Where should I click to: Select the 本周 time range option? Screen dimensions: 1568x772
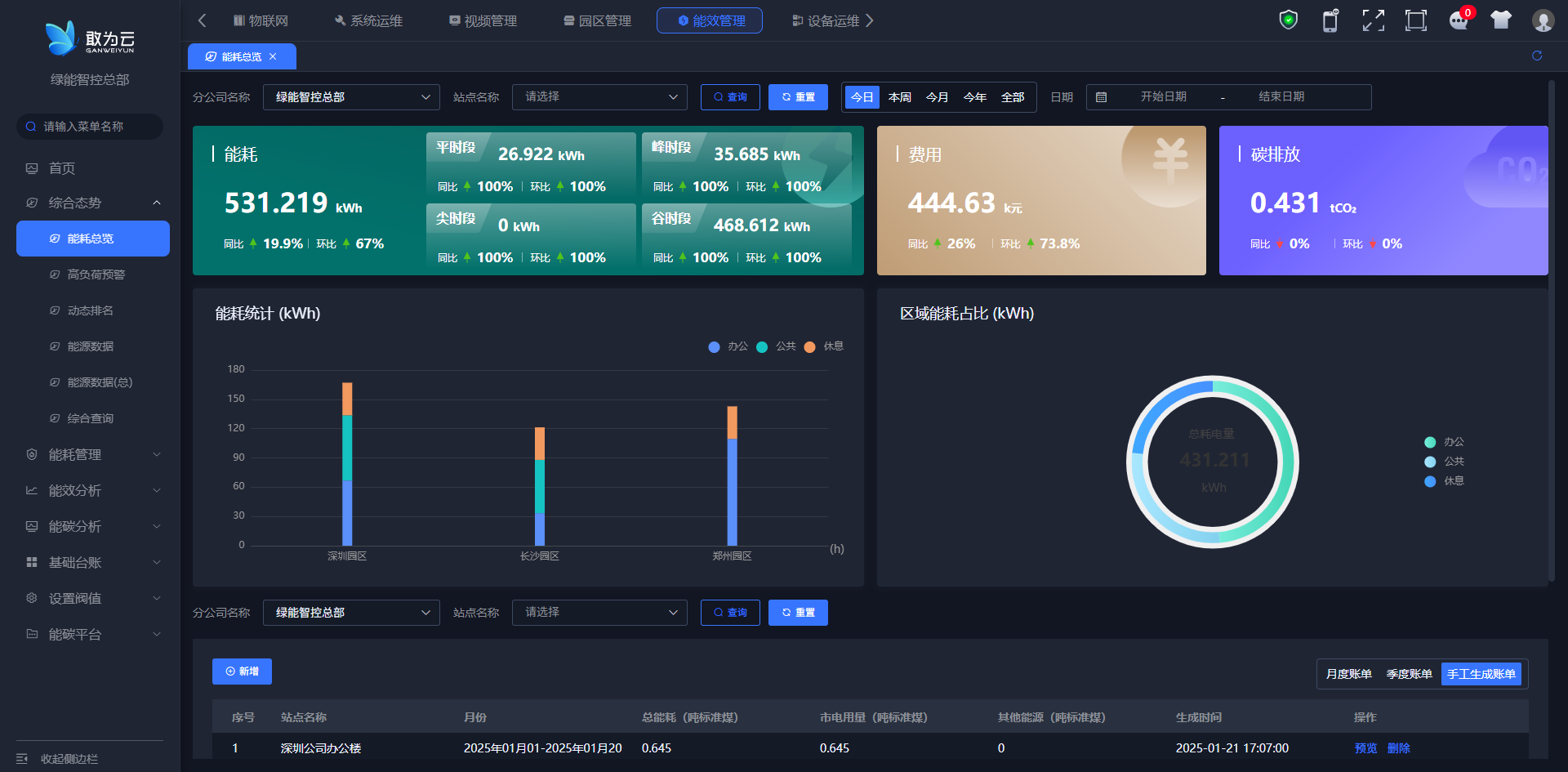[x=899, y=97]
